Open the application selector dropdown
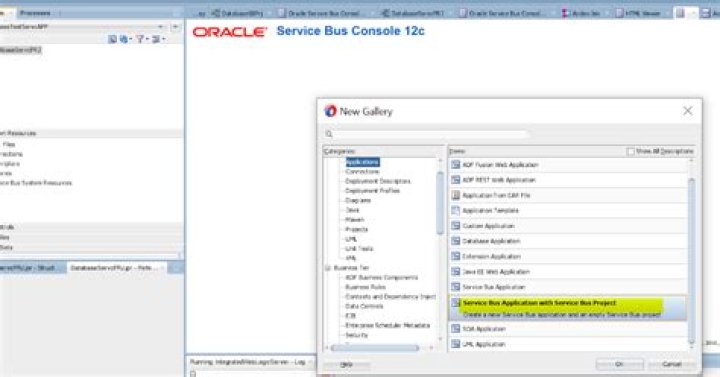720x377 pixels. pyautogui.click(x=160, y=27)
